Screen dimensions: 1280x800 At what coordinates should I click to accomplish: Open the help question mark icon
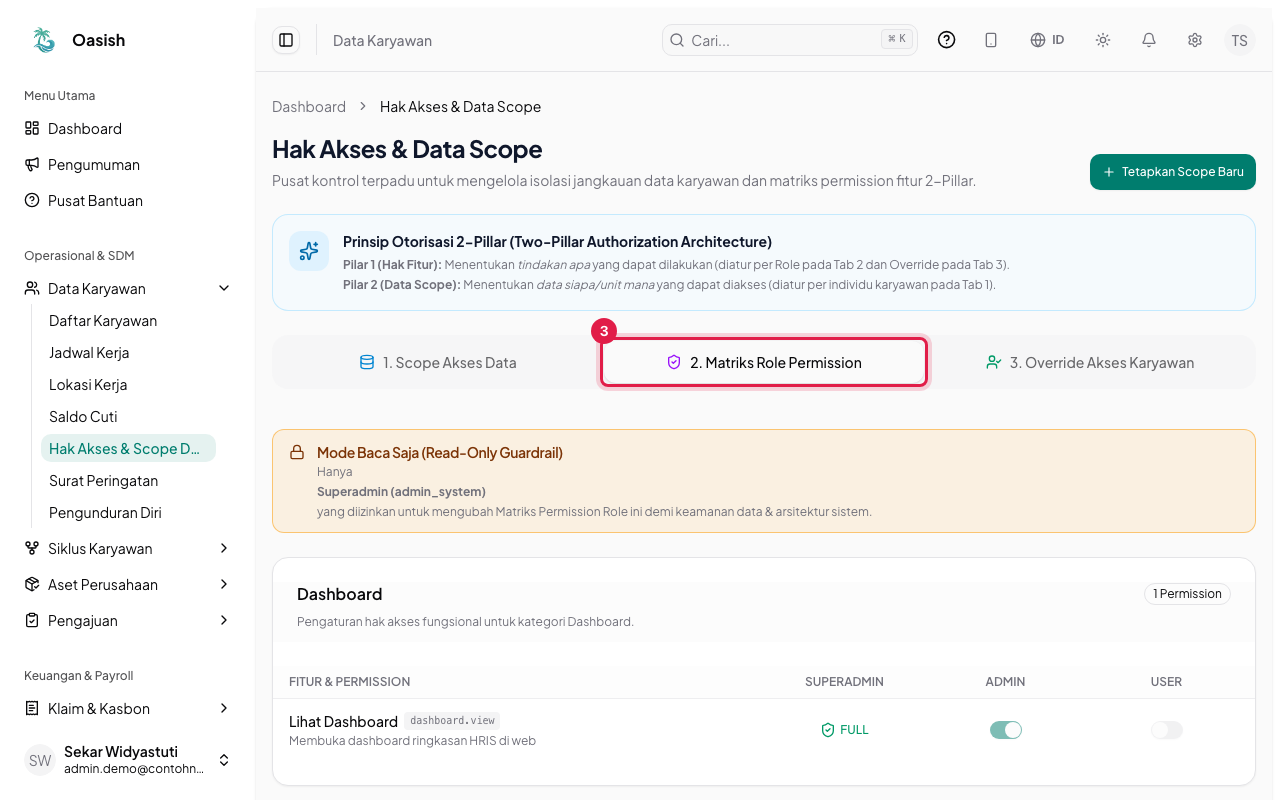pos(946,40)
